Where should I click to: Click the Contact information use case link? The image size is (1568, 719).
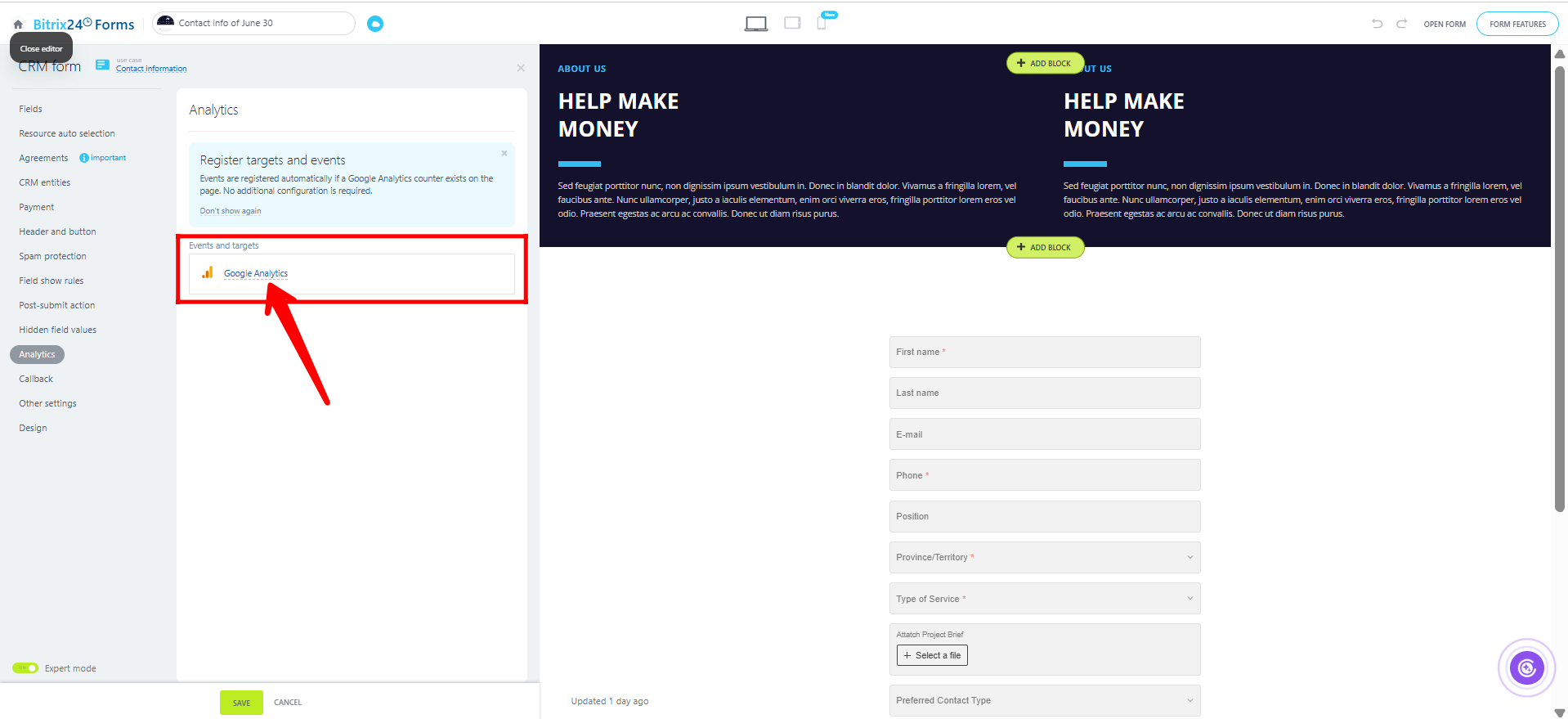(x=151, y=69)
